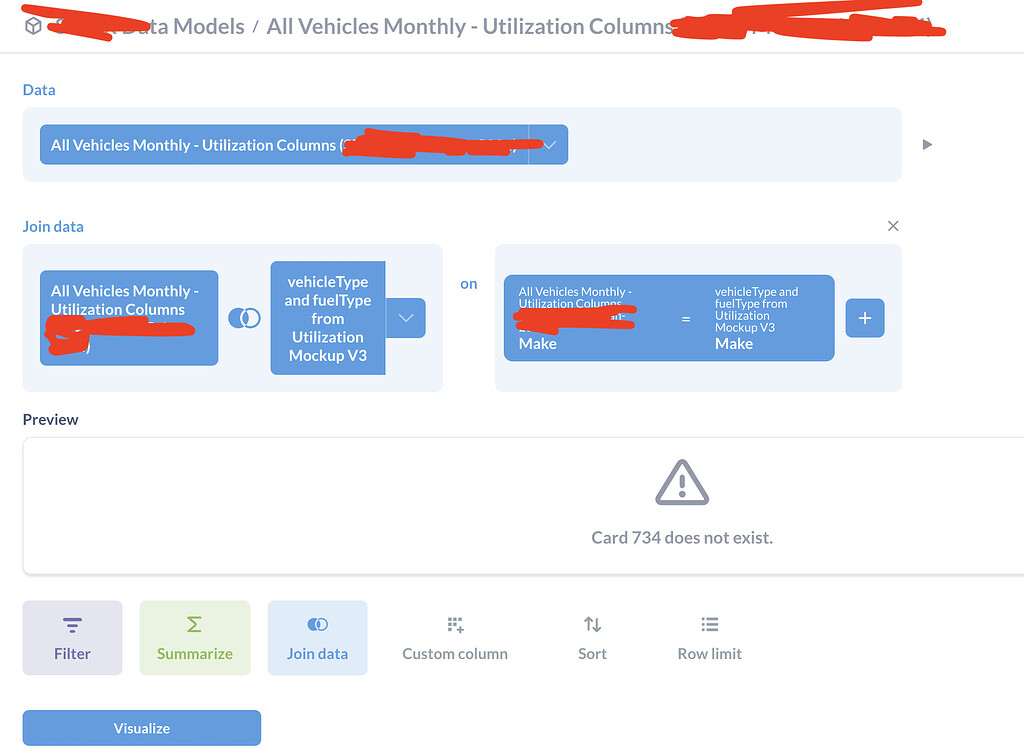Screen dimensions: 1024x749
Task: Add a Row limit step
Action: tap(709, 638)
